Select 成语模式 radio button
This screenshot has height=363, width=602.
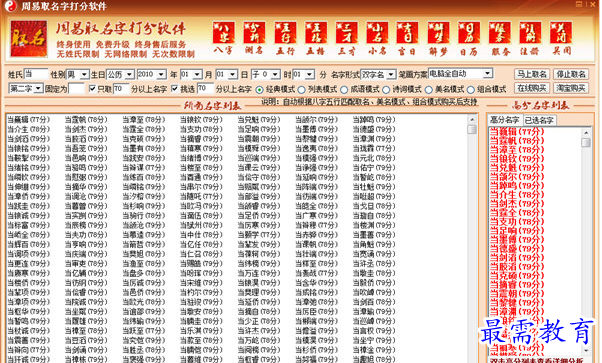tap(344, 90)
